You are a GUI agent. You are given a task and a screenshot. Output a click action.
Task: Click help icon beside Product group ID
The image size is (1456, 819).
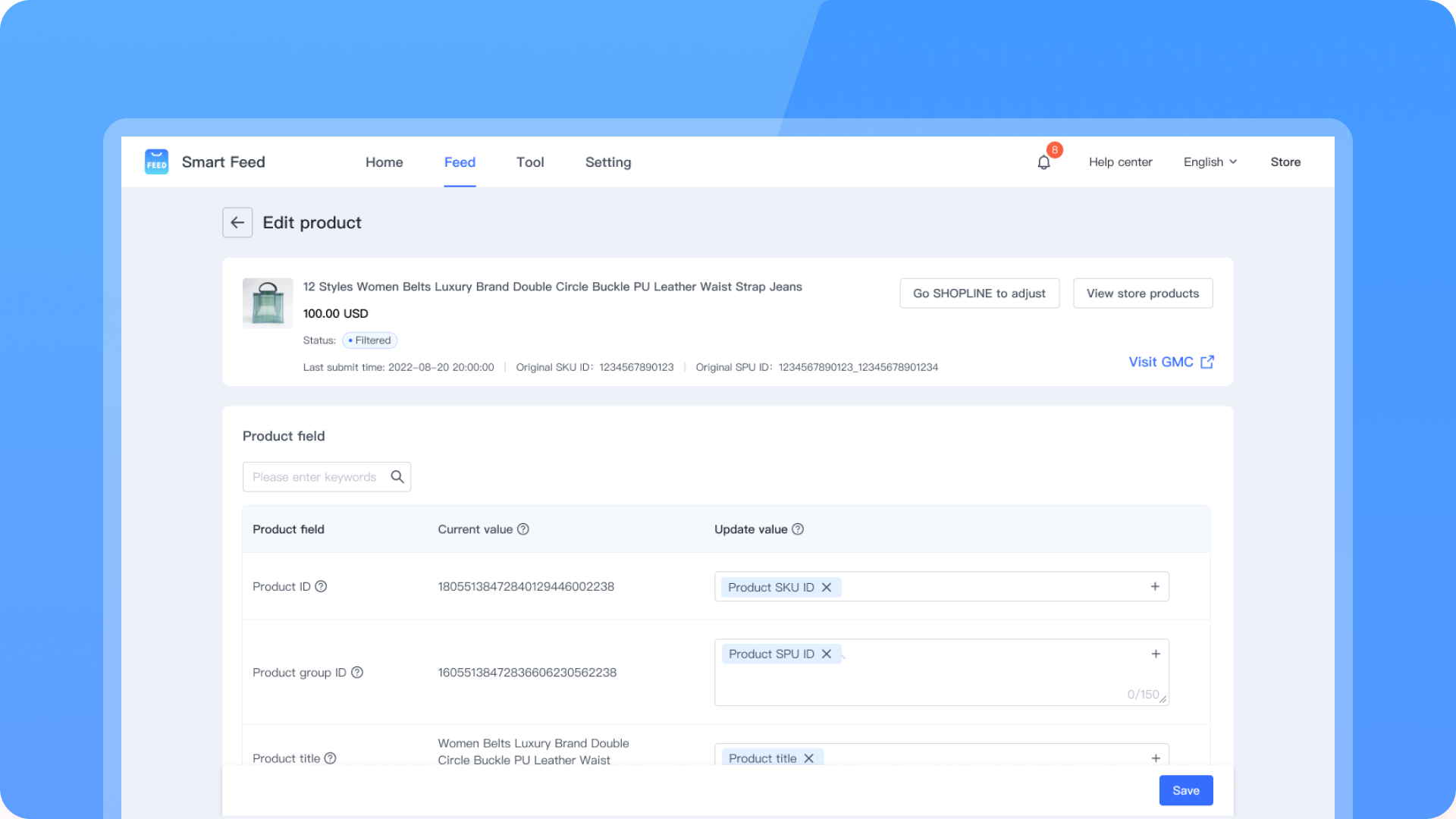pos(357,672)
